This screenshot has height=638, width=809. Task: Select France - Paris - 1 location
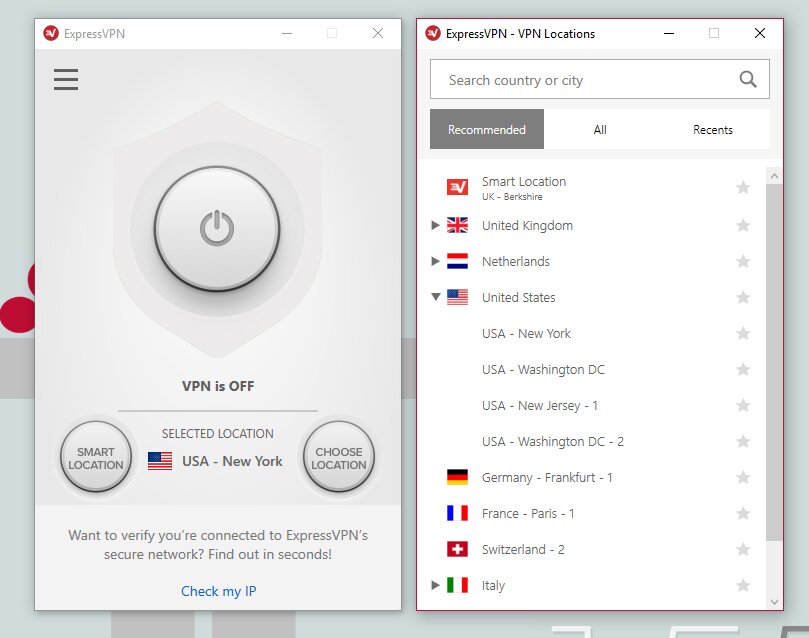point(591,513)
